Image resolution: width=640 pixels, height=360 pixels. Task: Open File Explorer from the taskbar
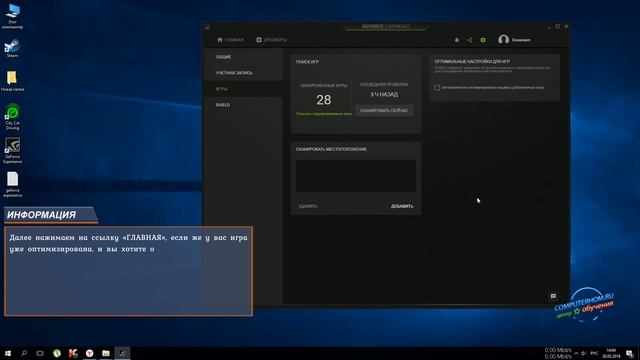106,353
